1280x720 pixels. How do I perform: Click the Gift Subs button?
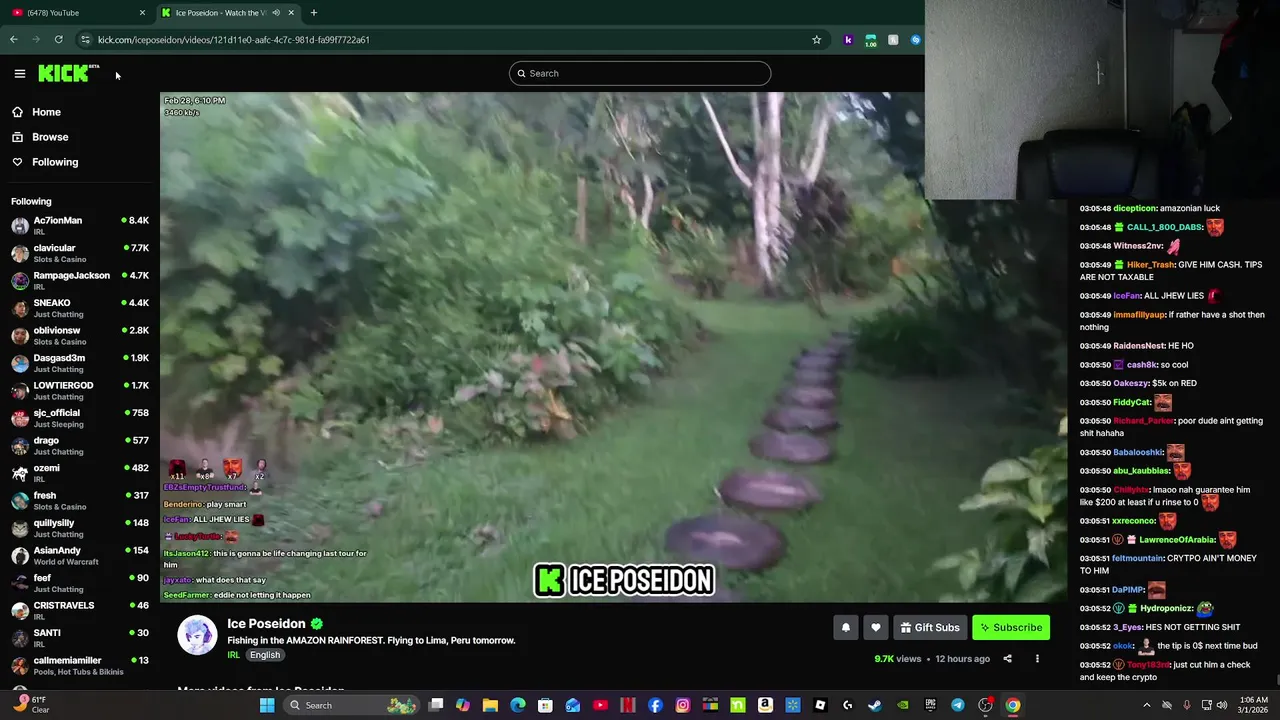[x=929, y=627]
